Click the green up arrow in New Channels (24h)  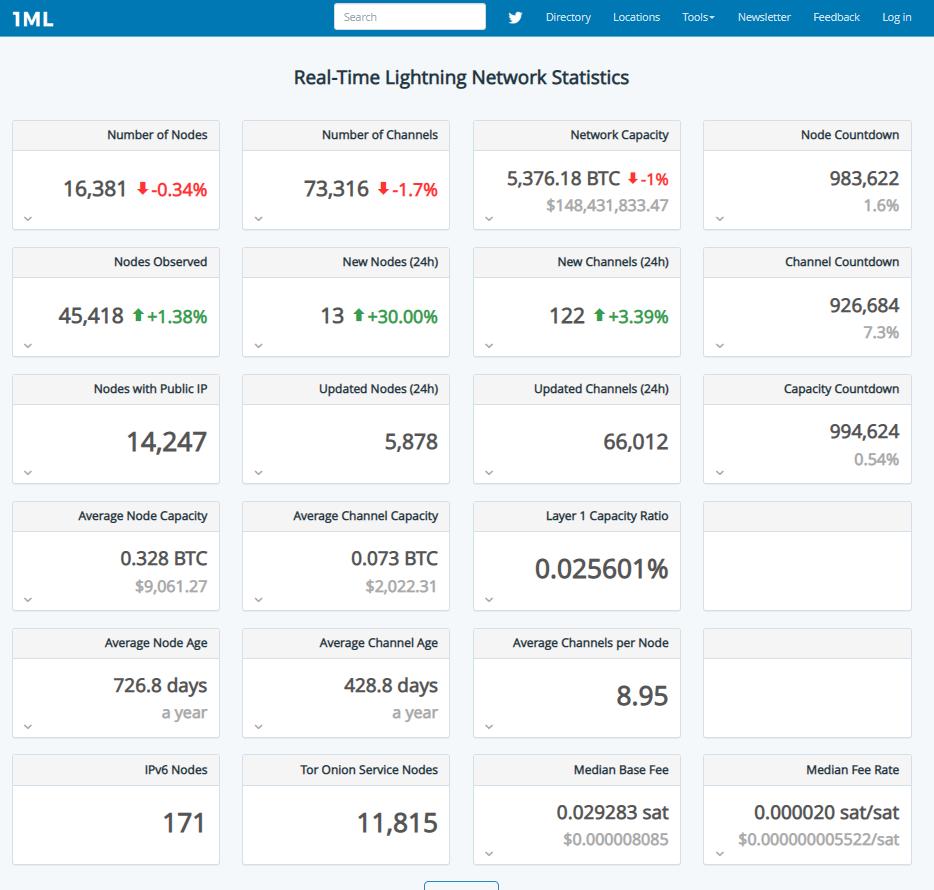pos(599,316)
